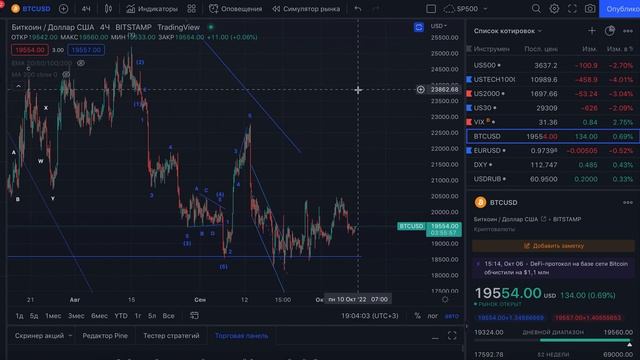Add symbol to watchlist with plus icon
This screenshot has width=640, height=360.
(592, 31)
